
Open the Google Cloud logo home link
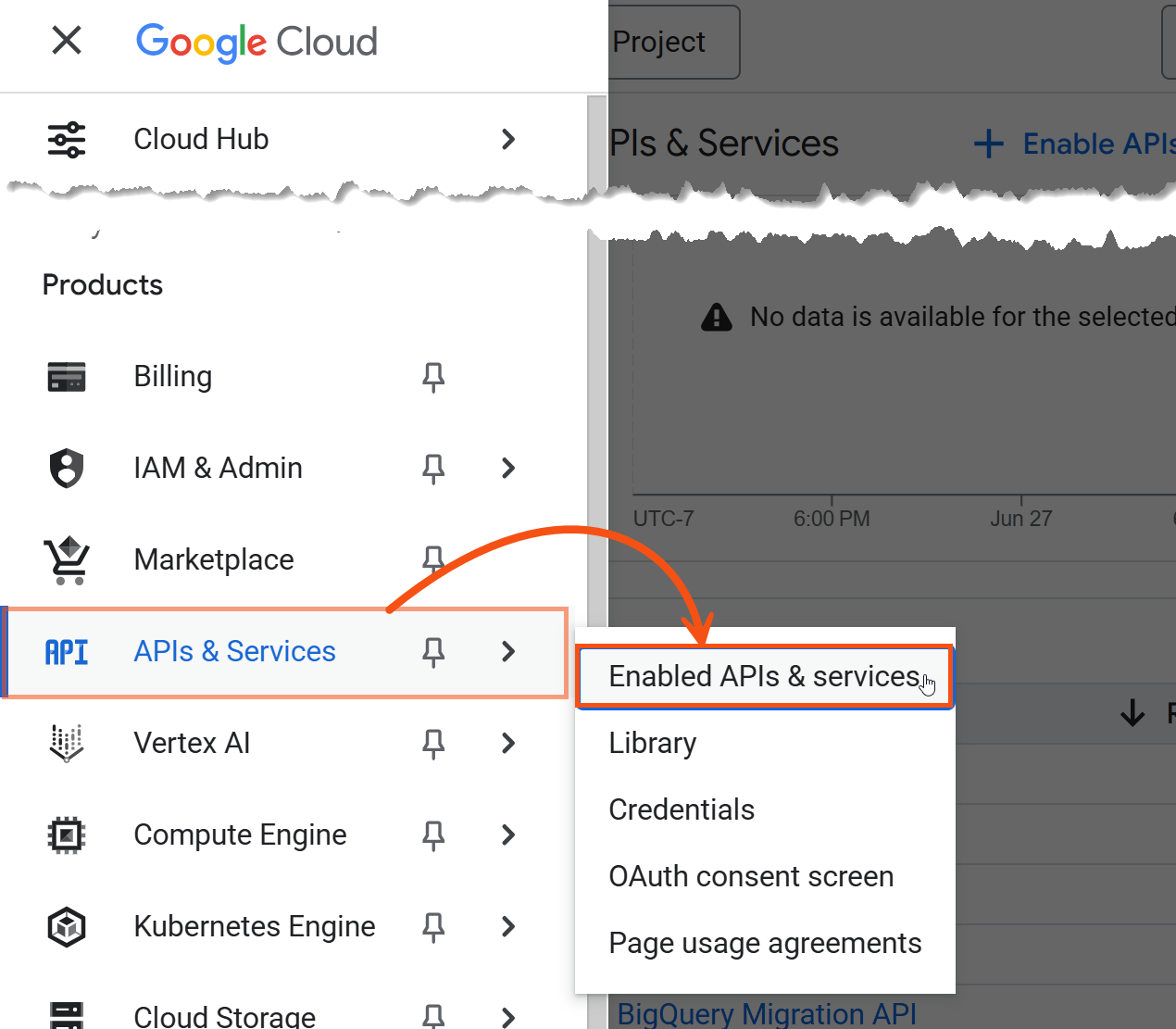256,42
